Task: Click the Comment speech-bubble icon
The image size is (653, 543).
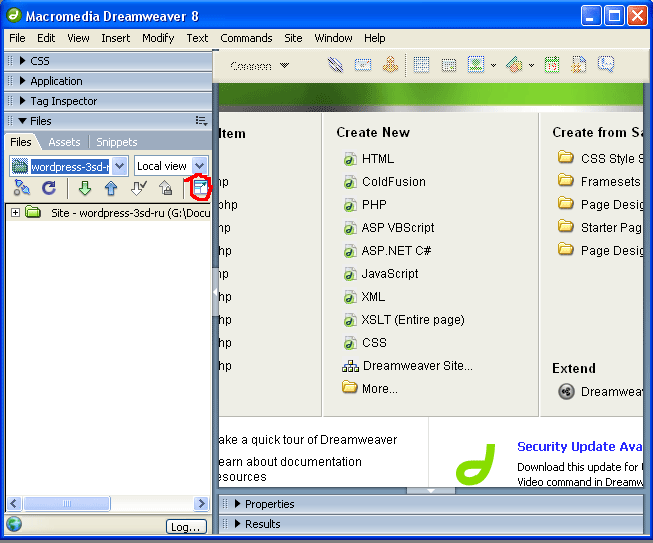Action: 606,64
